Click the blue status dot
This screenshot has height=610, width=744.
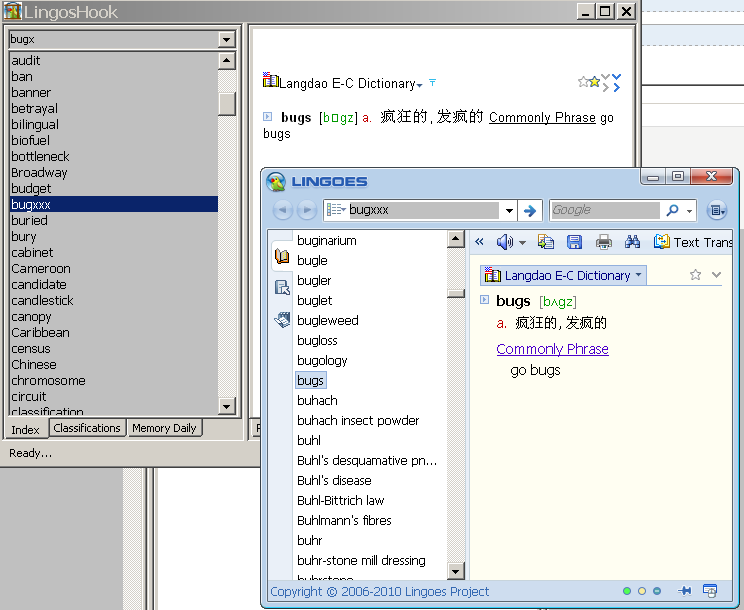[657, 591]
